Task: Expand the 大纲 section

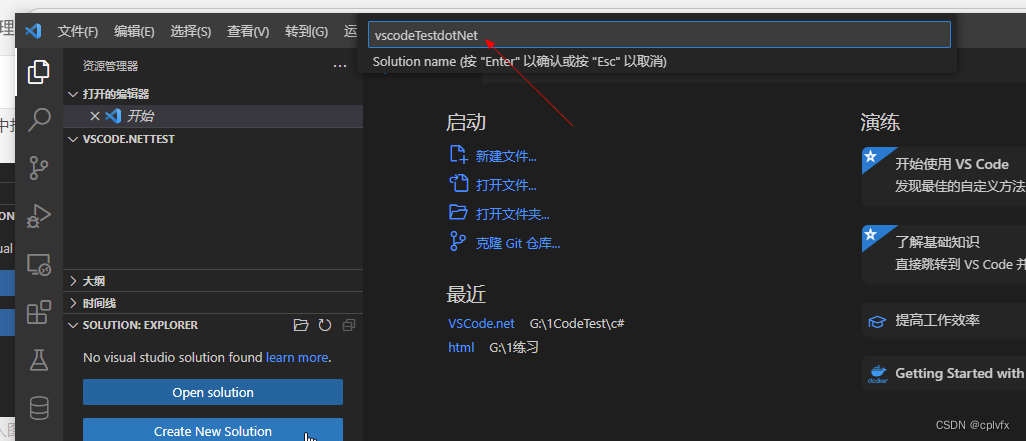Action: (73, 281)
